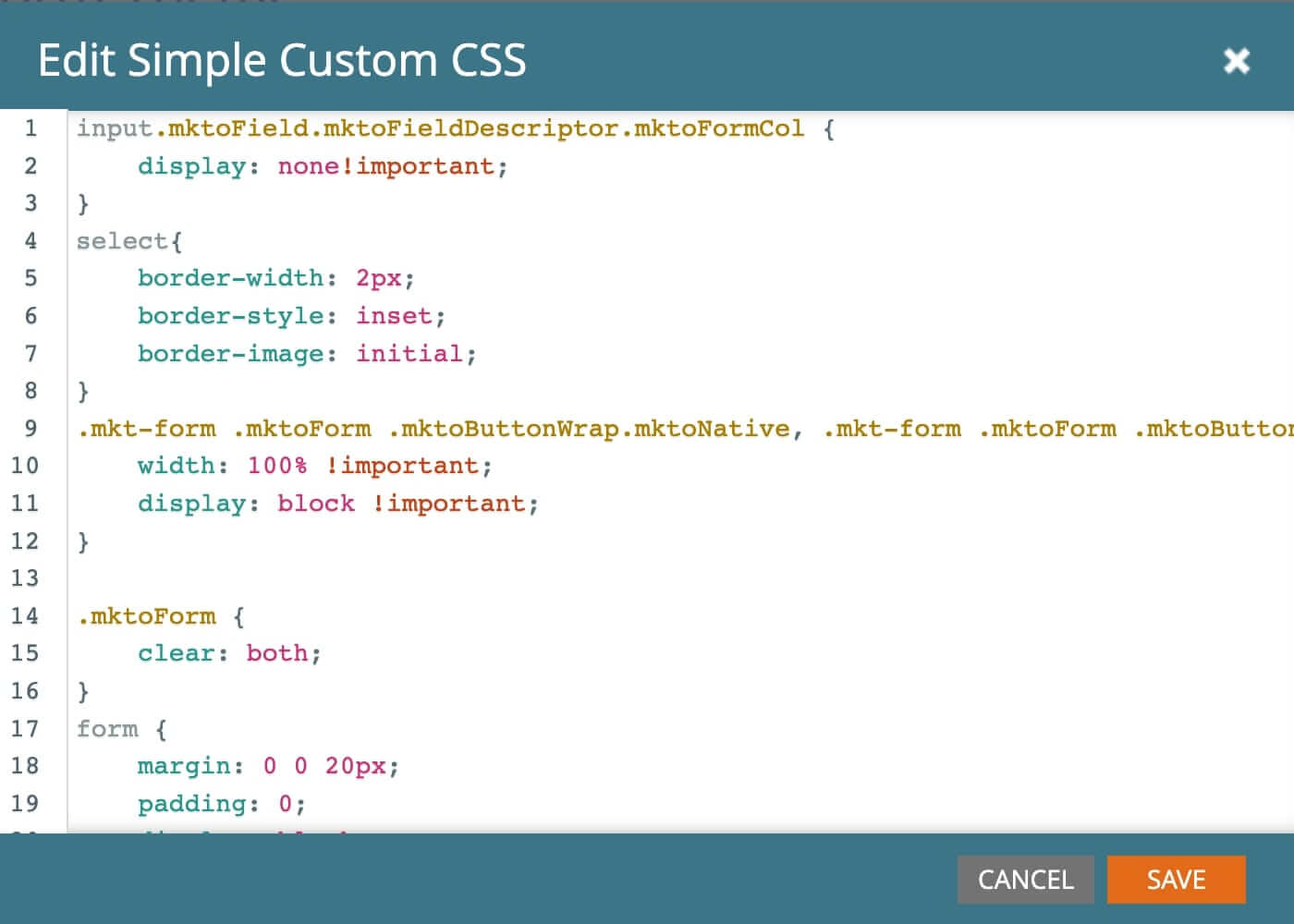This screenshot has width=1294, height=924.
Task: Click the 'padding: 0' declaration
Action: (221, 804)
